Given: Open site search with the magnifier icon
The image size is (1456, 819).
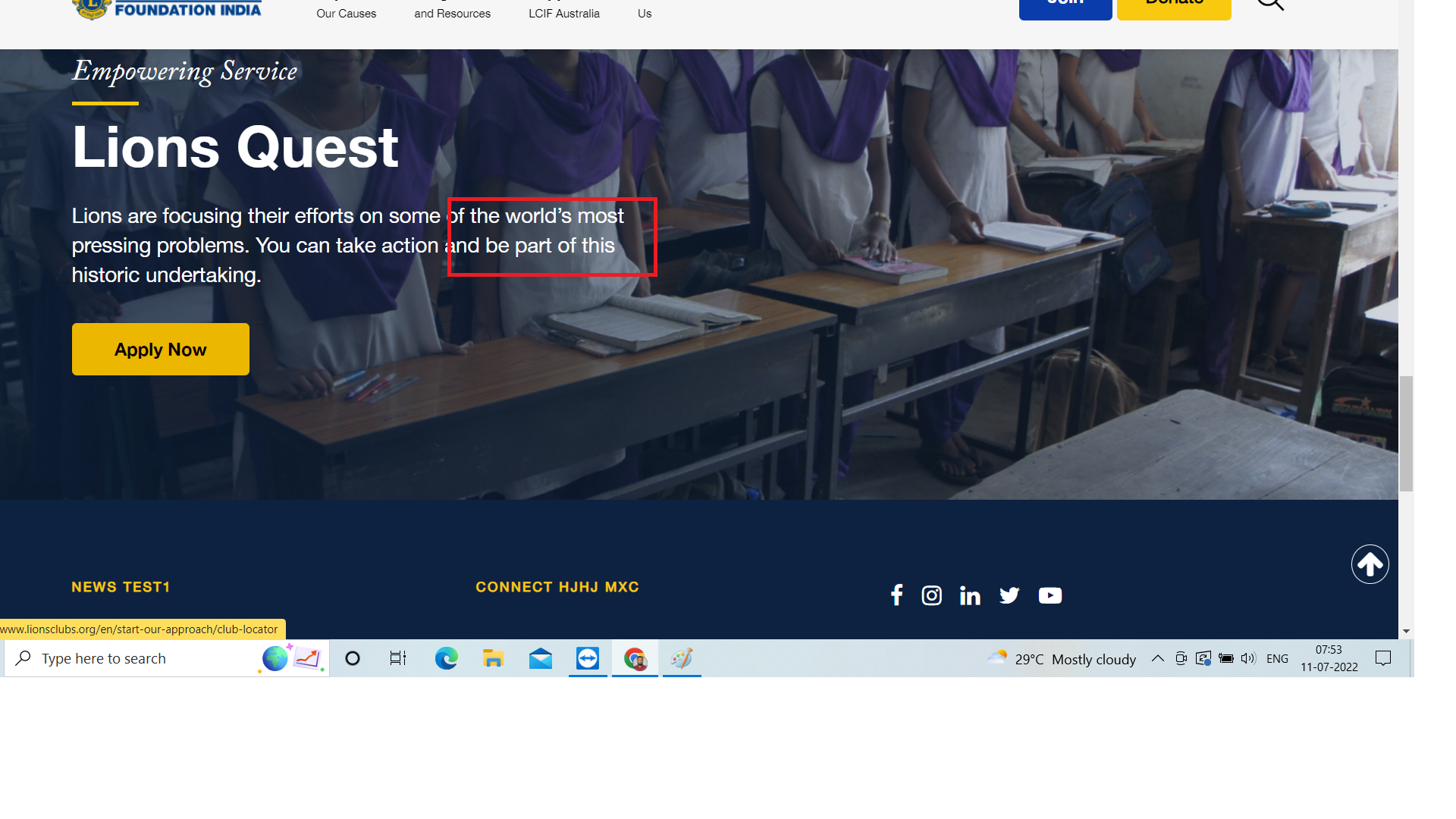Looking at the screenshot, I should (x=1269, y=3).
